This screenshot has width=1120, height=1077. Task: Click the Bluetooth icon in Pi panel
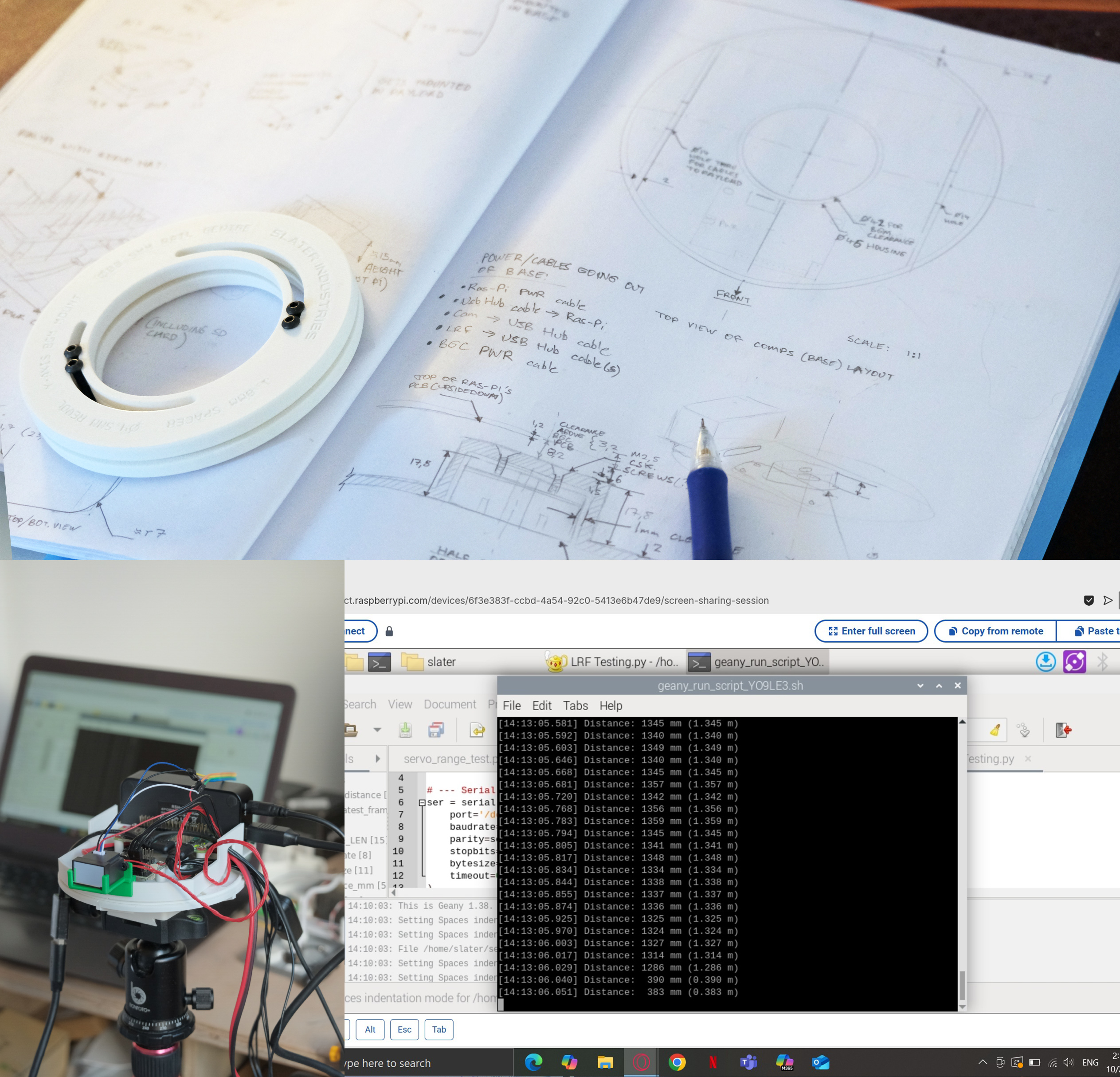tap(1103, 662)
